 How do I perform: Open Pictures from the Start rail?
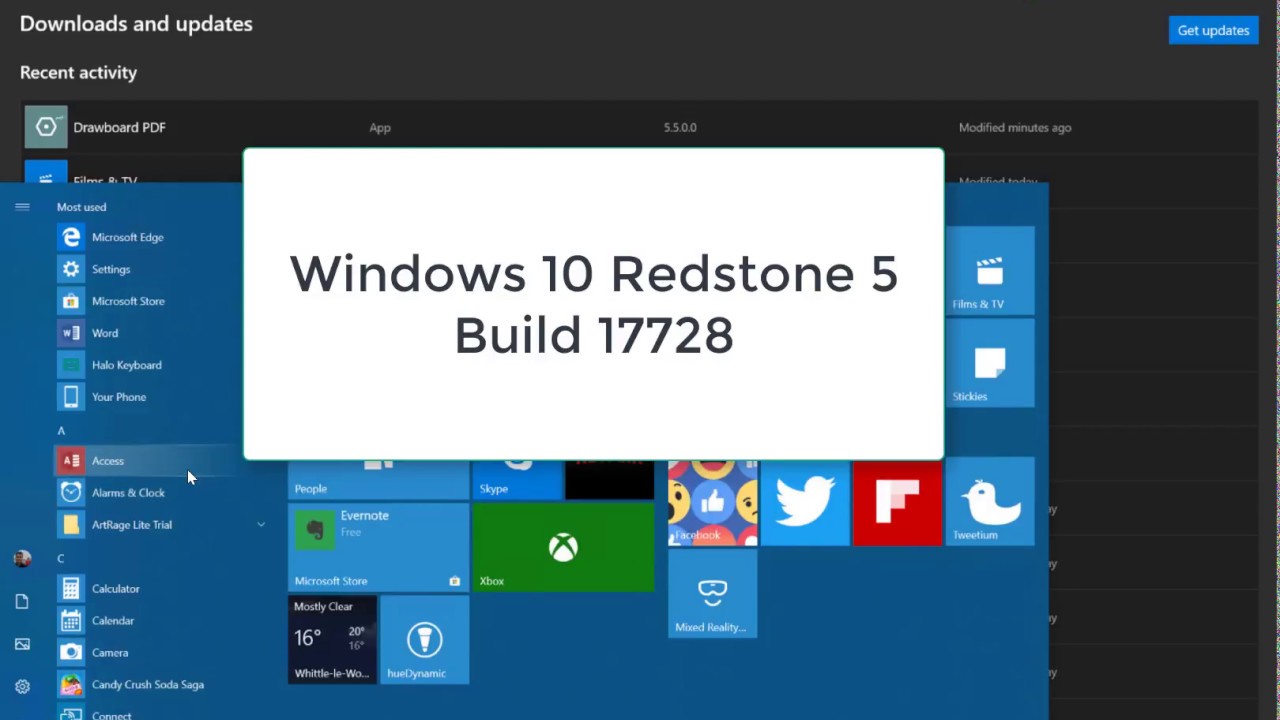[x=22, y=644]
